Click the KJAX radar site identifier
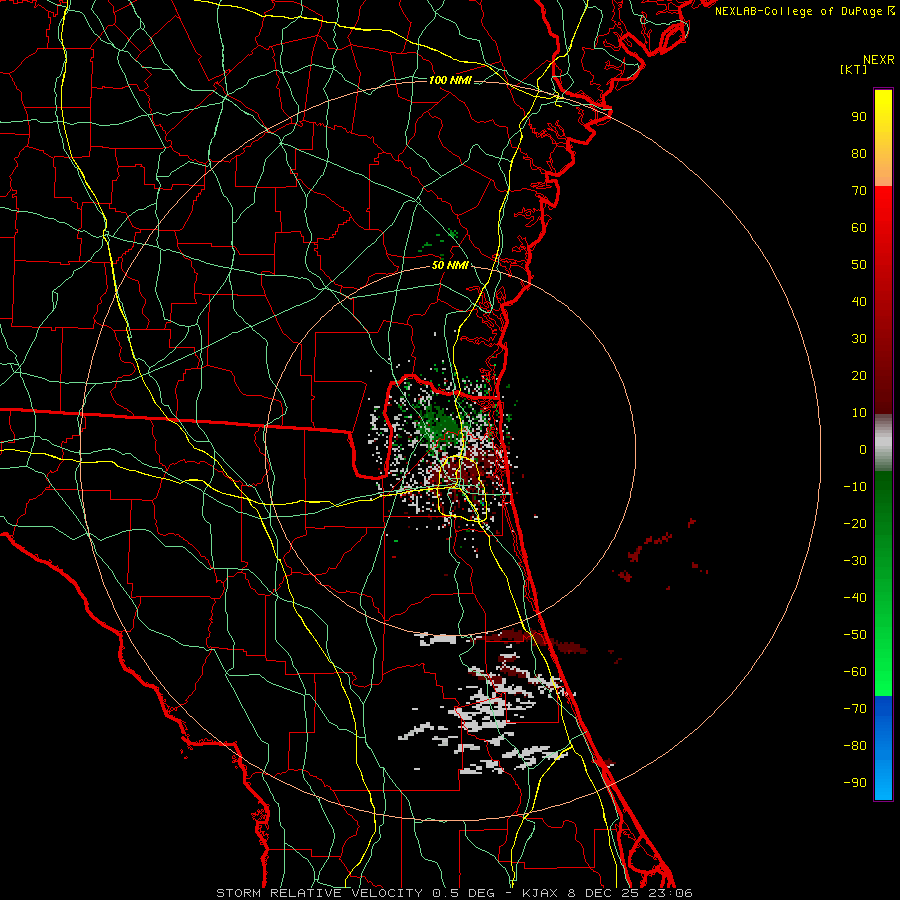 coord(542,893)
